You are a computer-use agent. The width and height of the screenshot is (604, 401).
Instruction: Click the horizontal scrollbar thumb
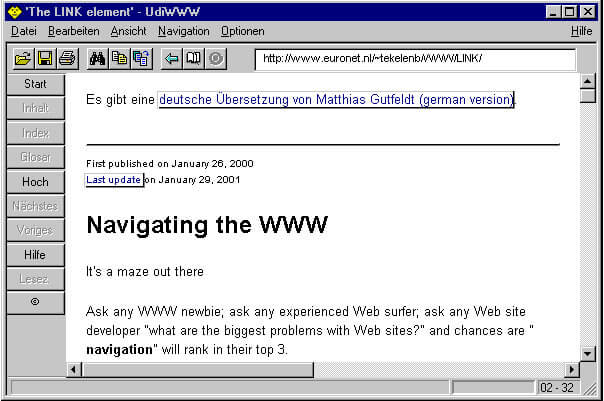[198, 370]
